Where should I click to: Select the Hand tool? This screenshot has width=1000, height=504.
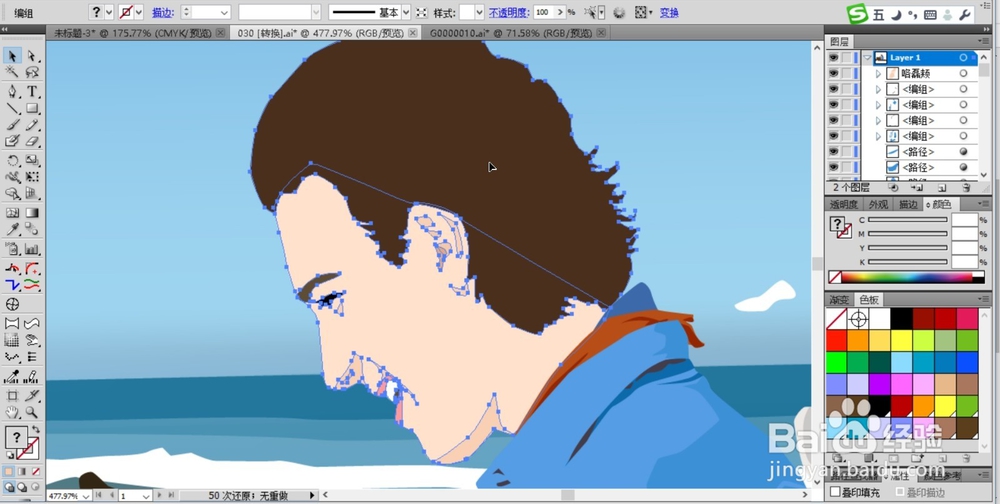pos(12,412)
